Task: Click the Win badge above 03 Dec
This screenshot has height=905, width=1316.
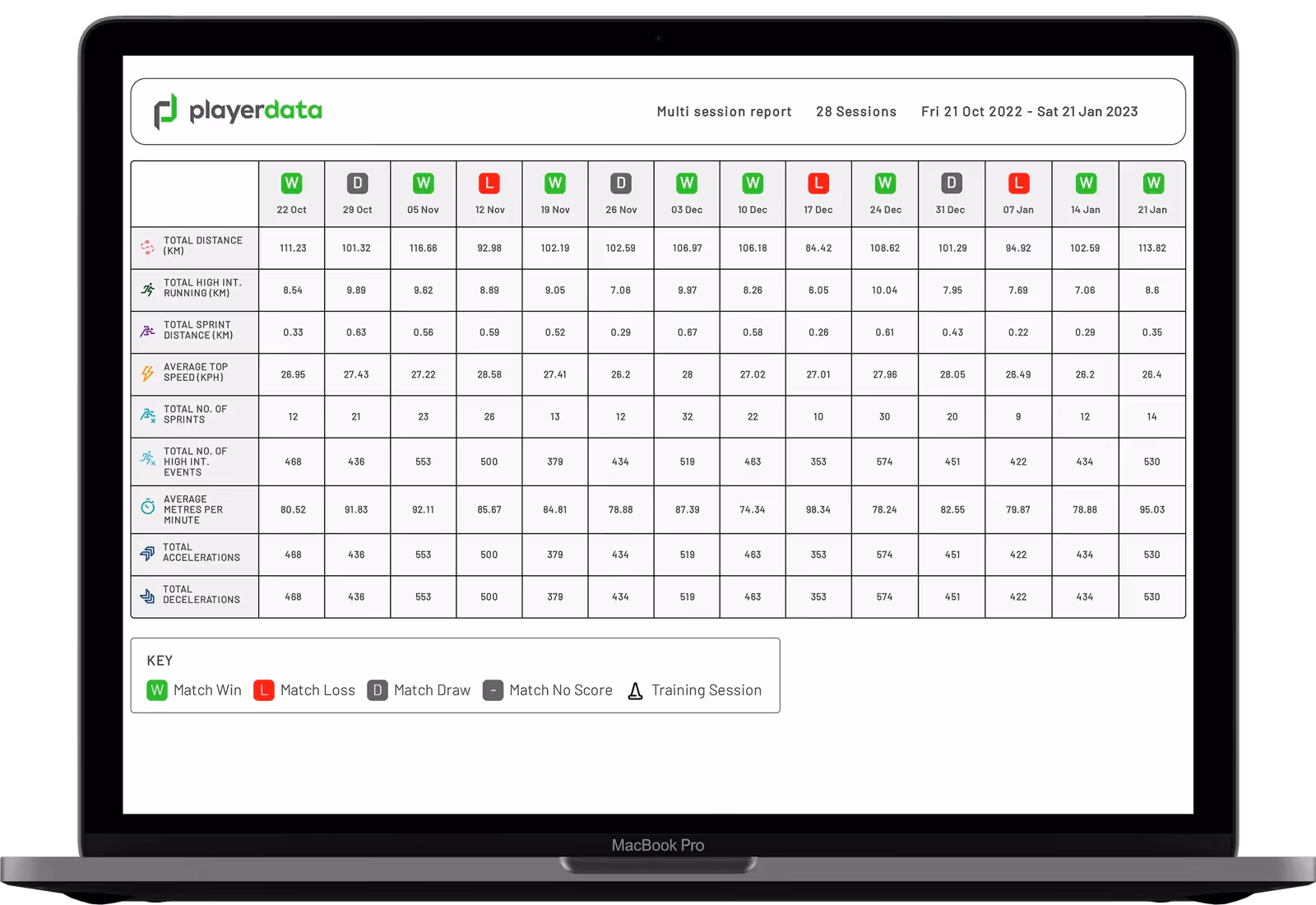Action: [687, 183]
